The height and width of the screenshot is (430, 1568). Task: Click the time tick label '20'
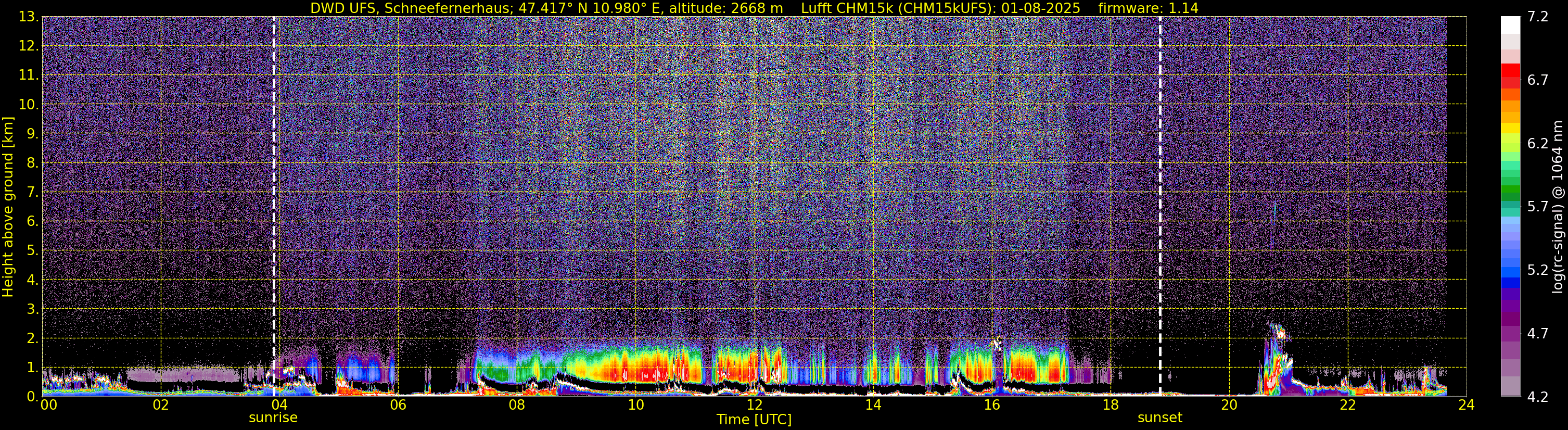coord(1229,405)
